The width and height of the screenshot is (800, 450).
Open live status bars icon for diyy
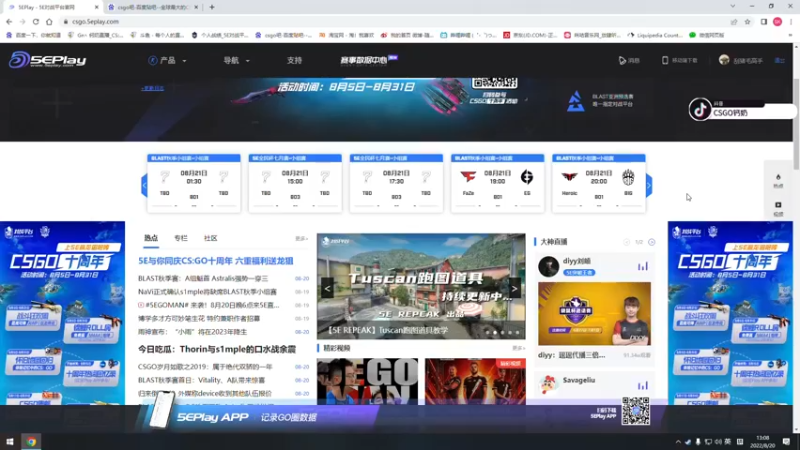coord(642,266)
